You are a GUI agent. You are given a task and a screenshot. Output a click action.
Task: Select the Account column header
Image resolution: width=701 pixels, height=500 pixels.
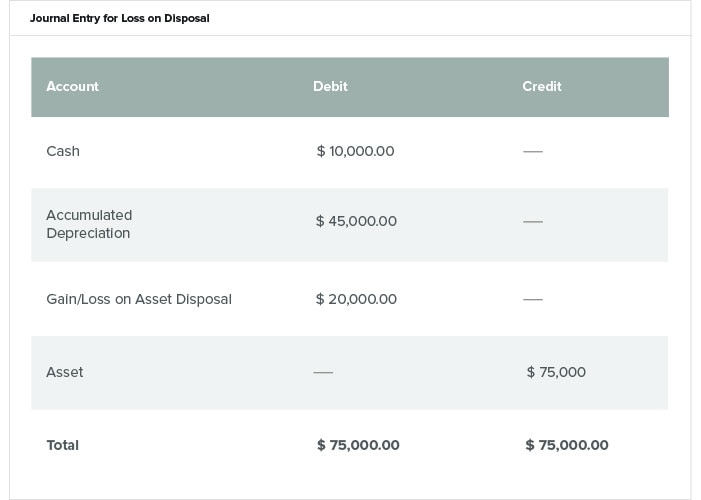click(x=72, y=86)
